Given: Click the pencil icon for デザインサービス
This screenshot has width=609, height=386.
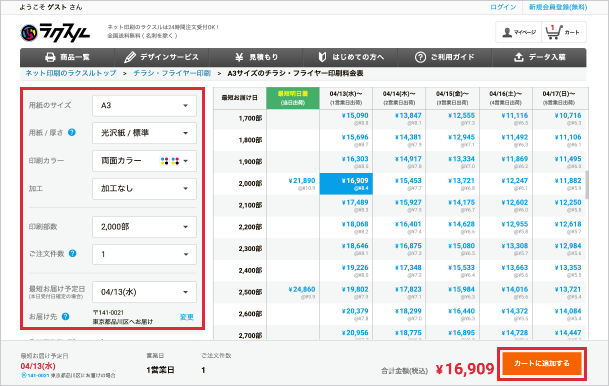Looking at the screenshot, I should (x=130, y=57).
